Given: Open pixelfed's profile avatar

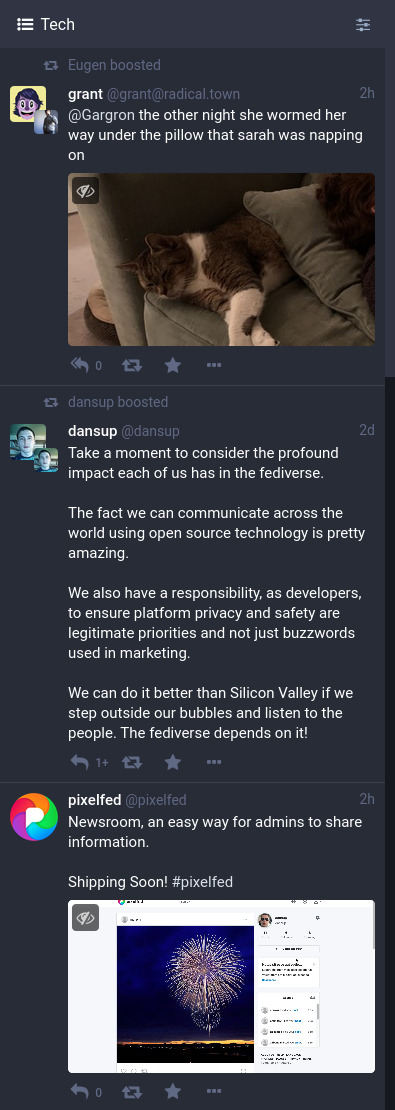Looking at the screenshot, I should coord(34,817).
